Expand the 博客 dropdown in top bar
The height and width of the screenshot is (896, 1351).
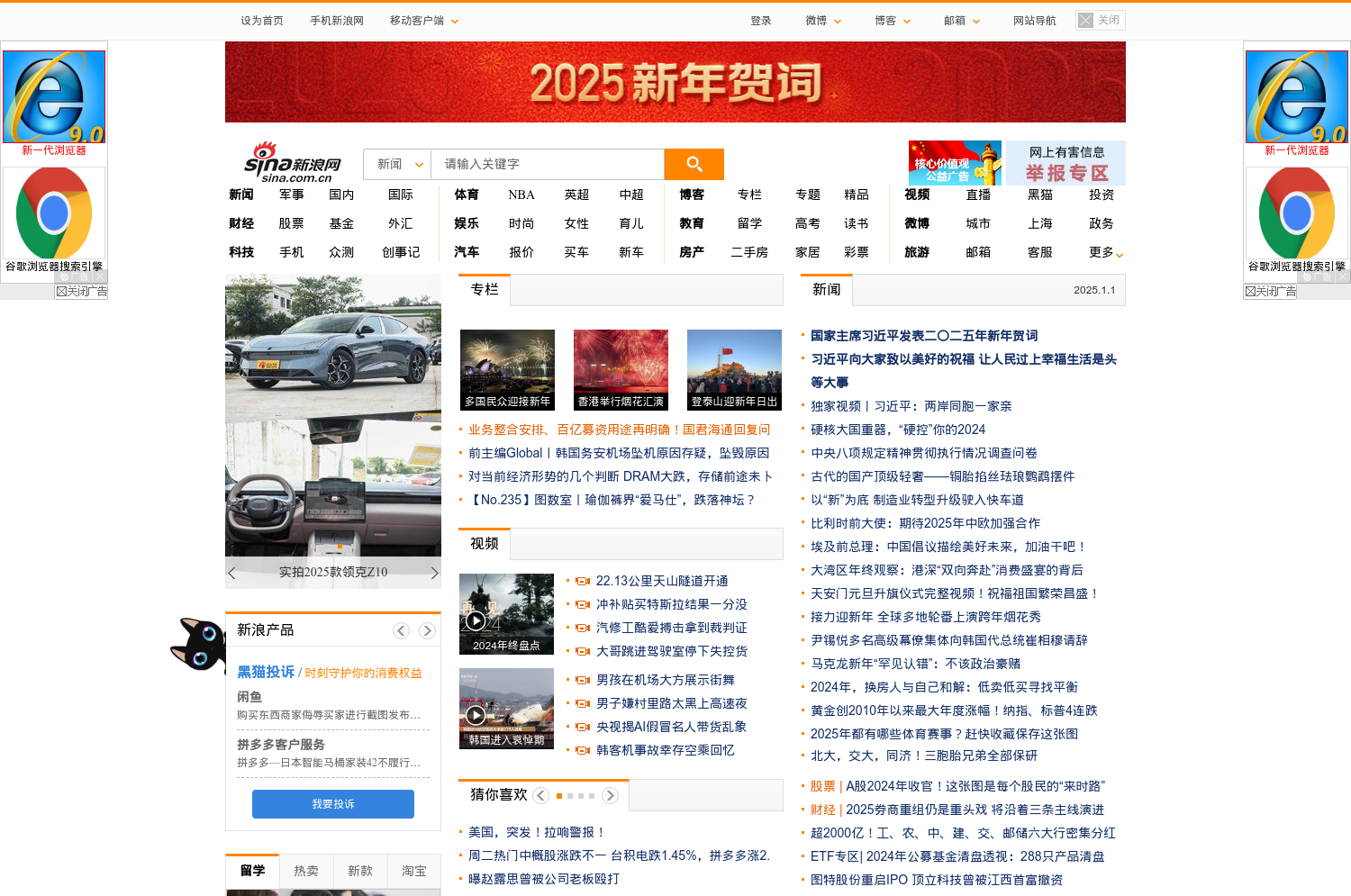pos(907,21)
